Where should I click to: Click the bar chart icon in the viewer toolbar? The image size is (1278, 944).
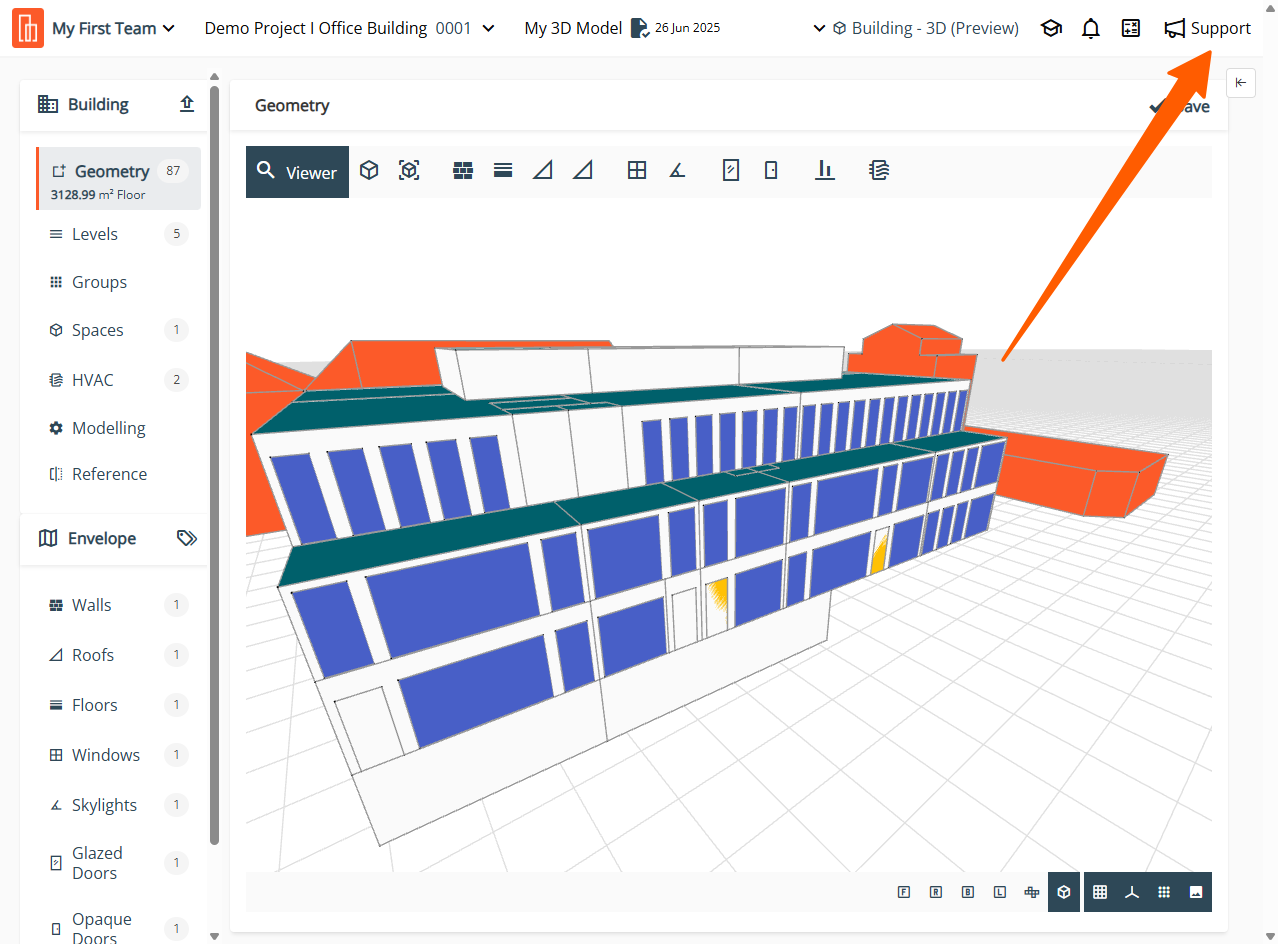click(x=825, y=171)
